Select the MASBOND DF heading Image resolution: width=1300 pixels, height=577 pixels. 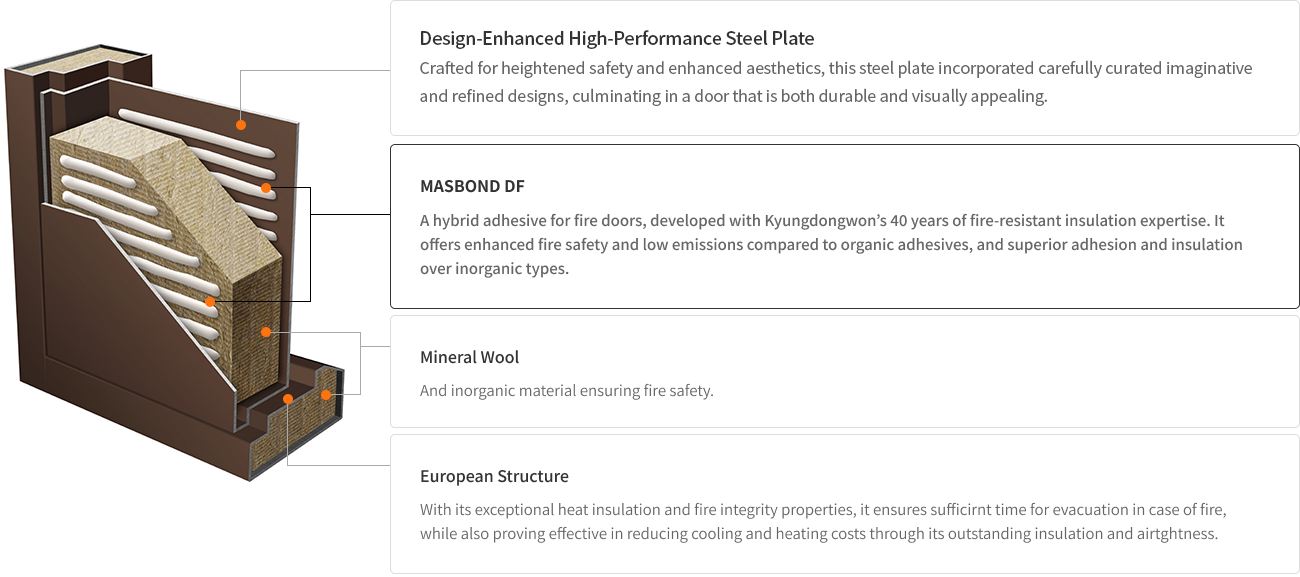pos(472,186)
